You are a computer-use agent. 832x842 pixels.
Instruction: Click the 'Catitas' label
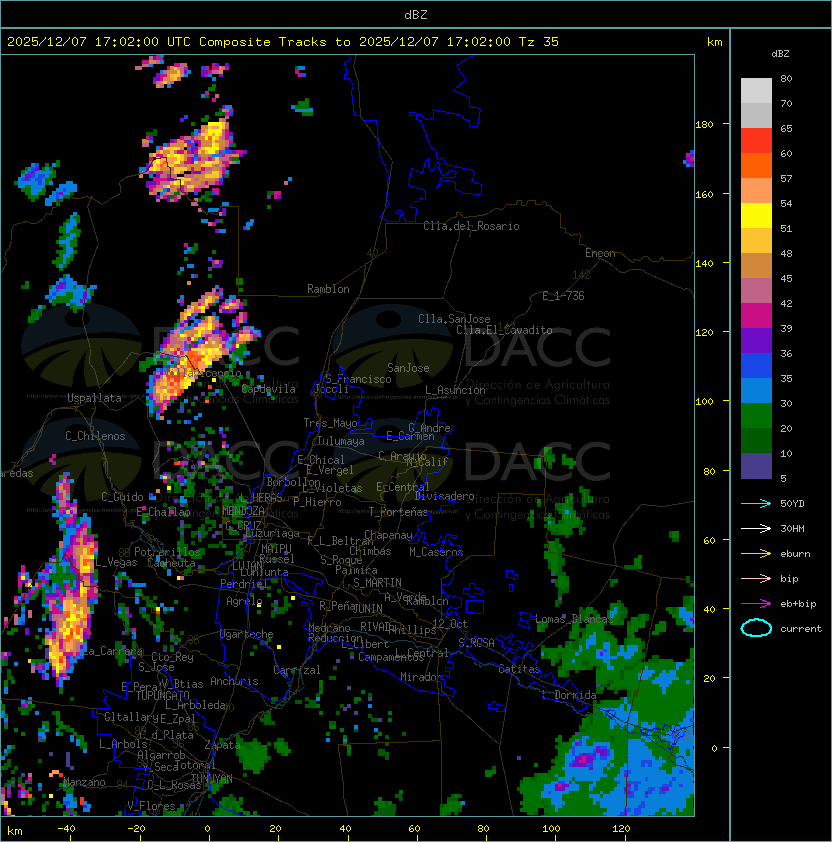point(519,669)
